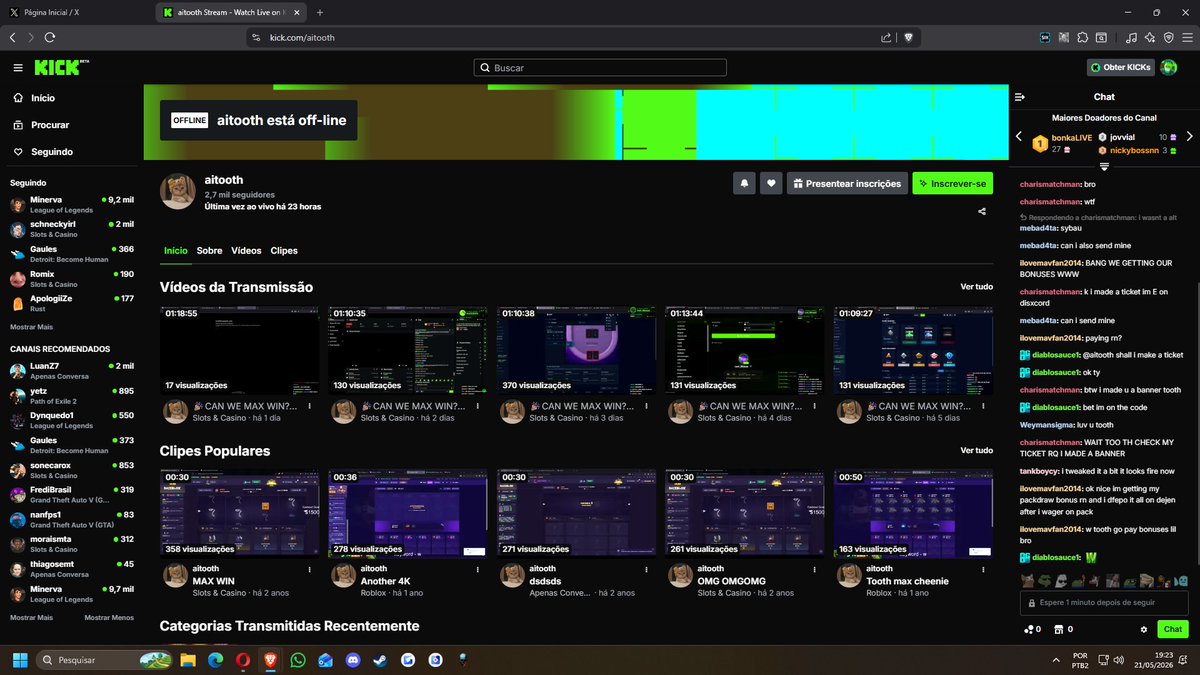1200x675 pixels.
Task: Click the user profile avatar in header
Action: click(x=1170, y=67)
